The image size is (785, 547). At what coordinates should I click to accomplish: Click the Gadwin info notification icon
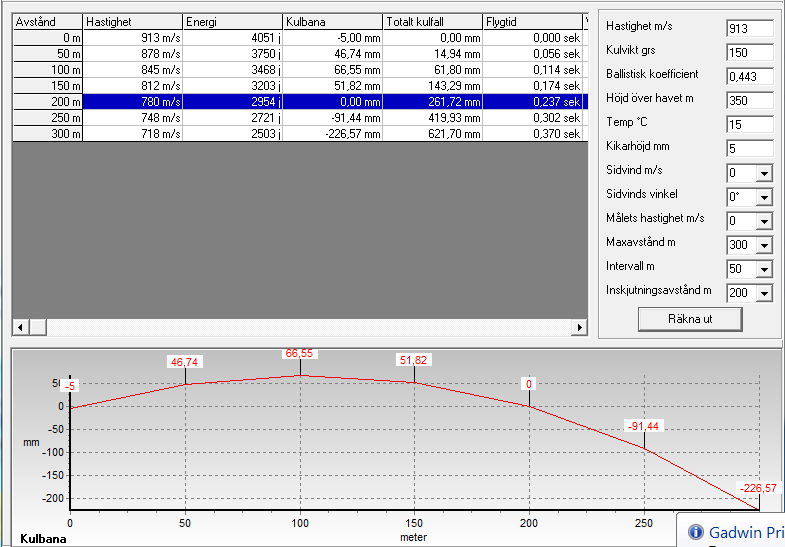click(696, 532)
